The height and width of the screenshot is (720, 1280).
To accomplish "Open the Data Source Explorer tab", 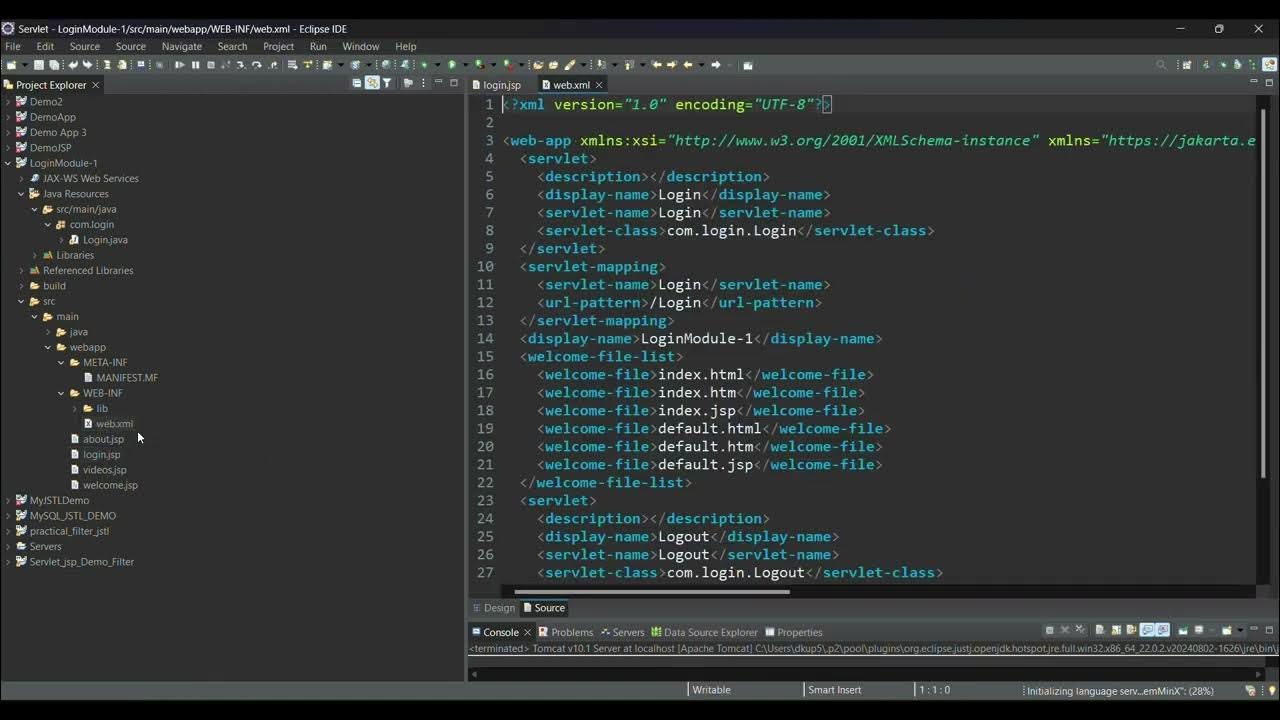I will point(705,632).
